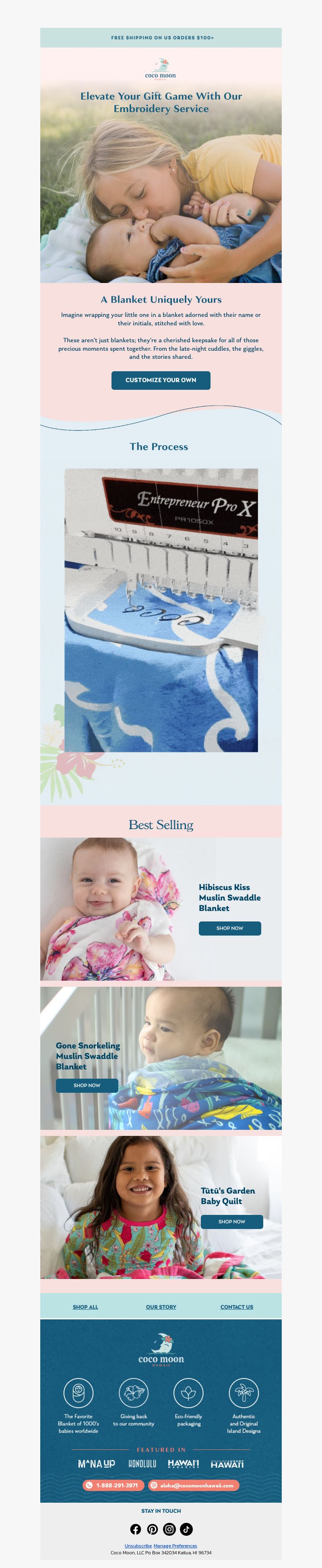Open the TikTok social icon
The image size is (322, 1568).
pyautogui.click(x=186, y=1529)
